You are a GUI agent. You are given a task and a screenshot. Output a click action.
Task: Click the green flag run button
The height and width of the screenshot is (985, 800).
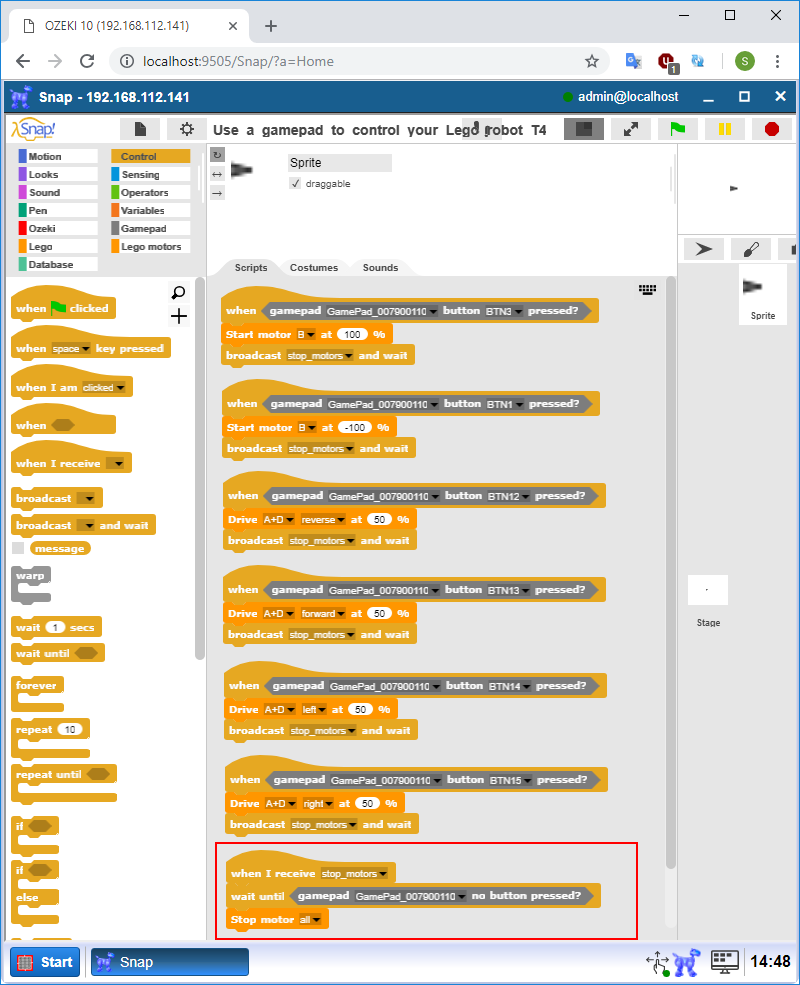point(678,129)
